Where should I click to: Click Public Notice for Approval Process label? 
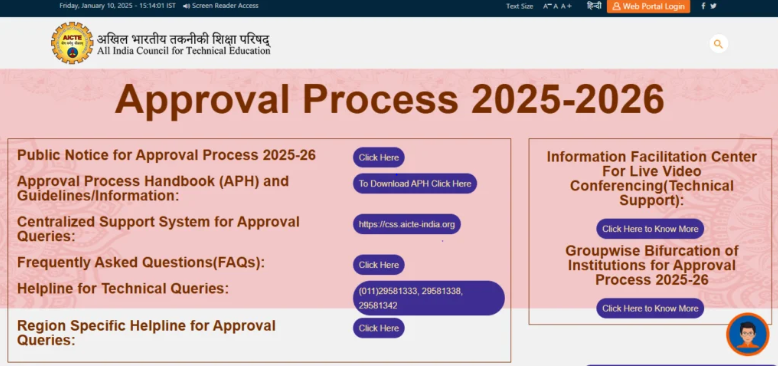coord(166,155)
